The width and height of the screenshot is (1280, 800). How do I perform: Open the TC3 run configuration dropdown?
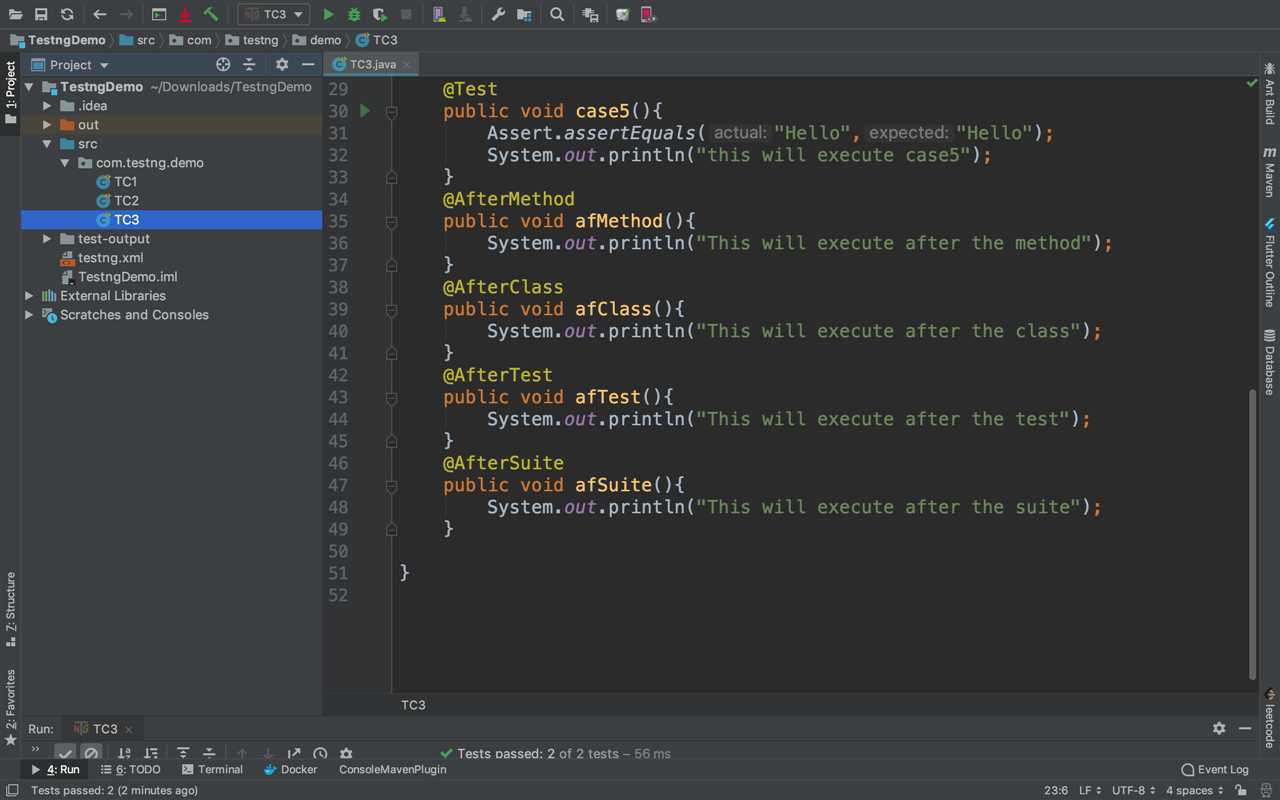click(x=273, y=14)
